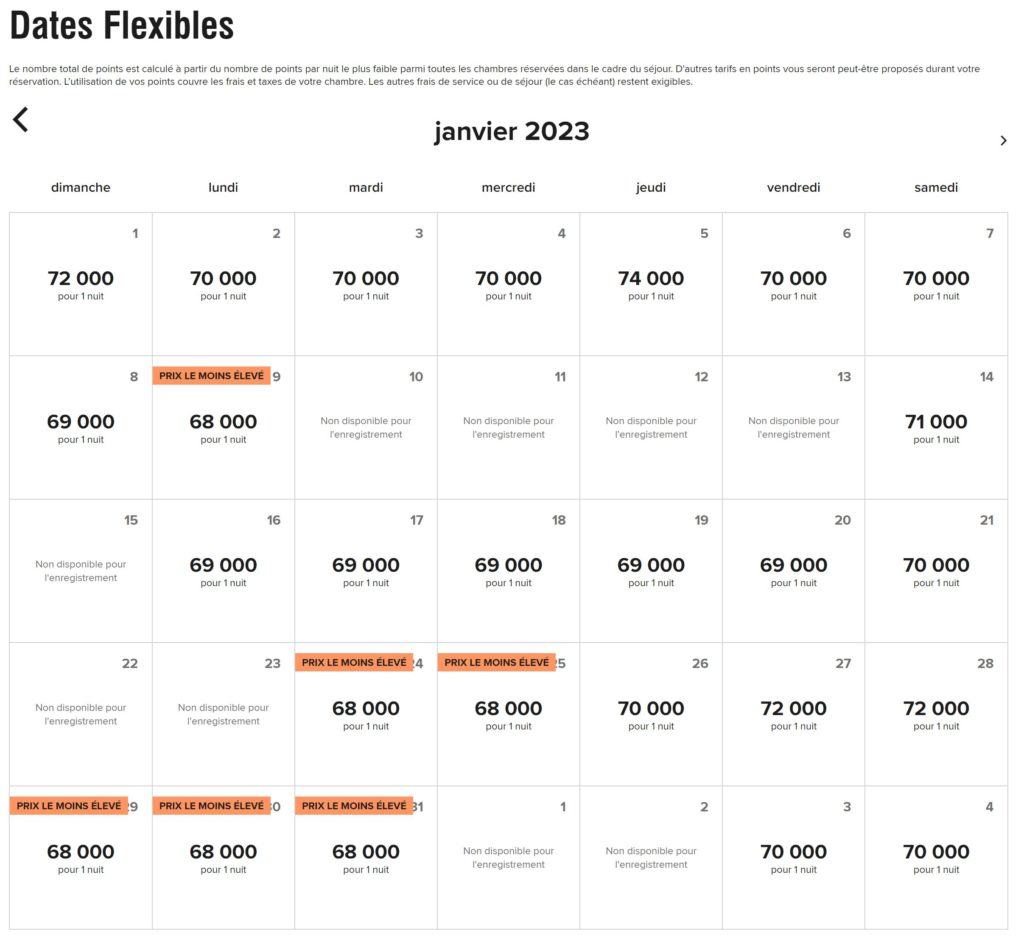Choose Monday January 16 at 69 000
1024x942 pixels.
tap(223, 570)
